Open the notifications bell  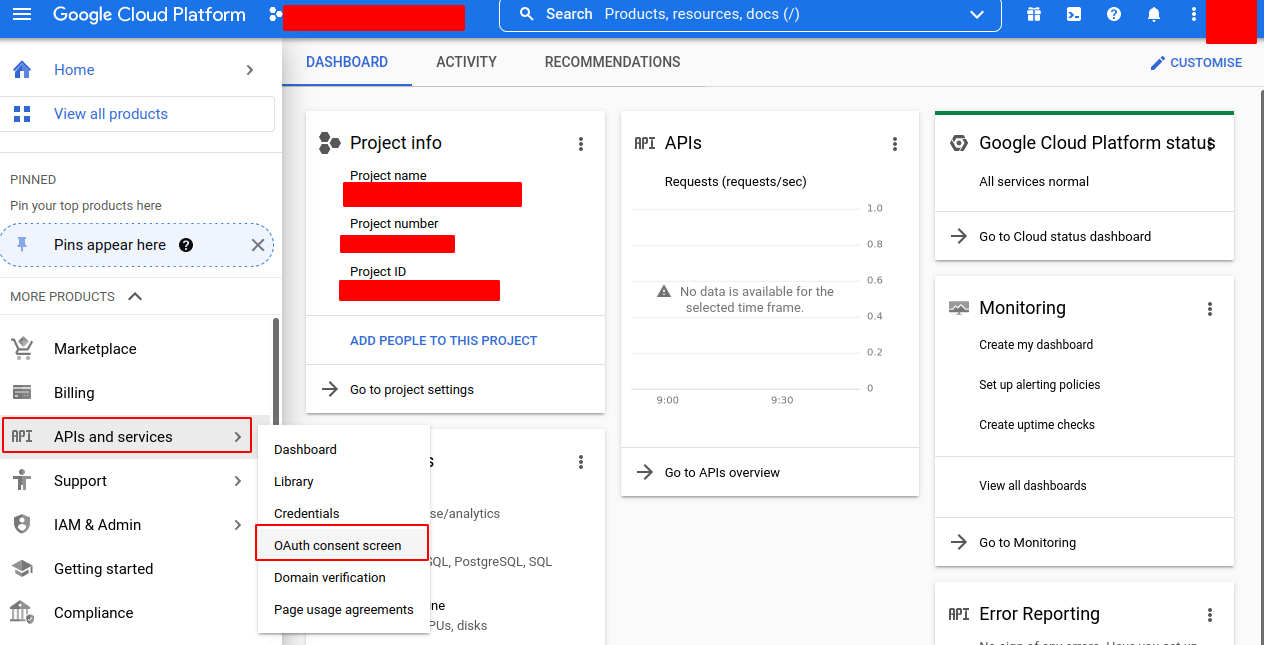(1153, 14)
